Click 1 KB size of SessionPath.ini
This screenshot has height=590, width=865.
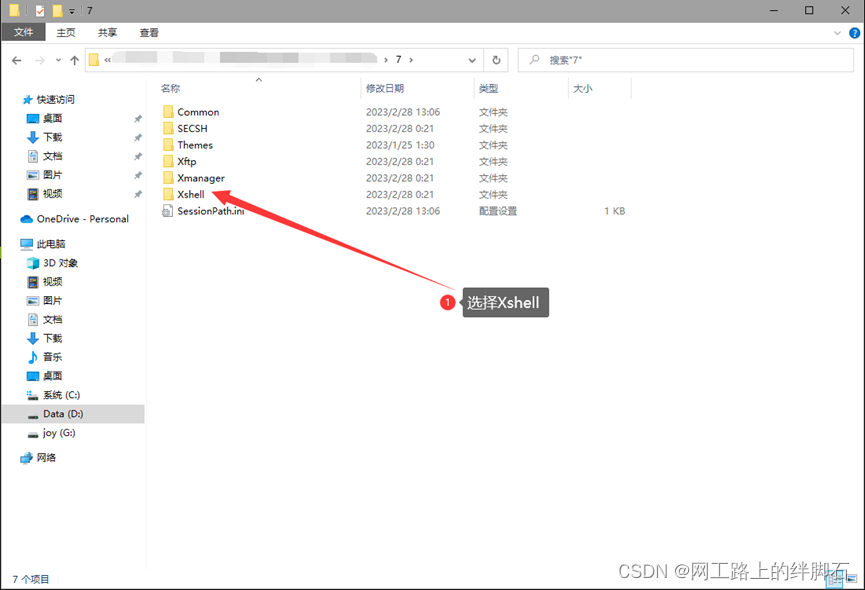pos(615,211)
